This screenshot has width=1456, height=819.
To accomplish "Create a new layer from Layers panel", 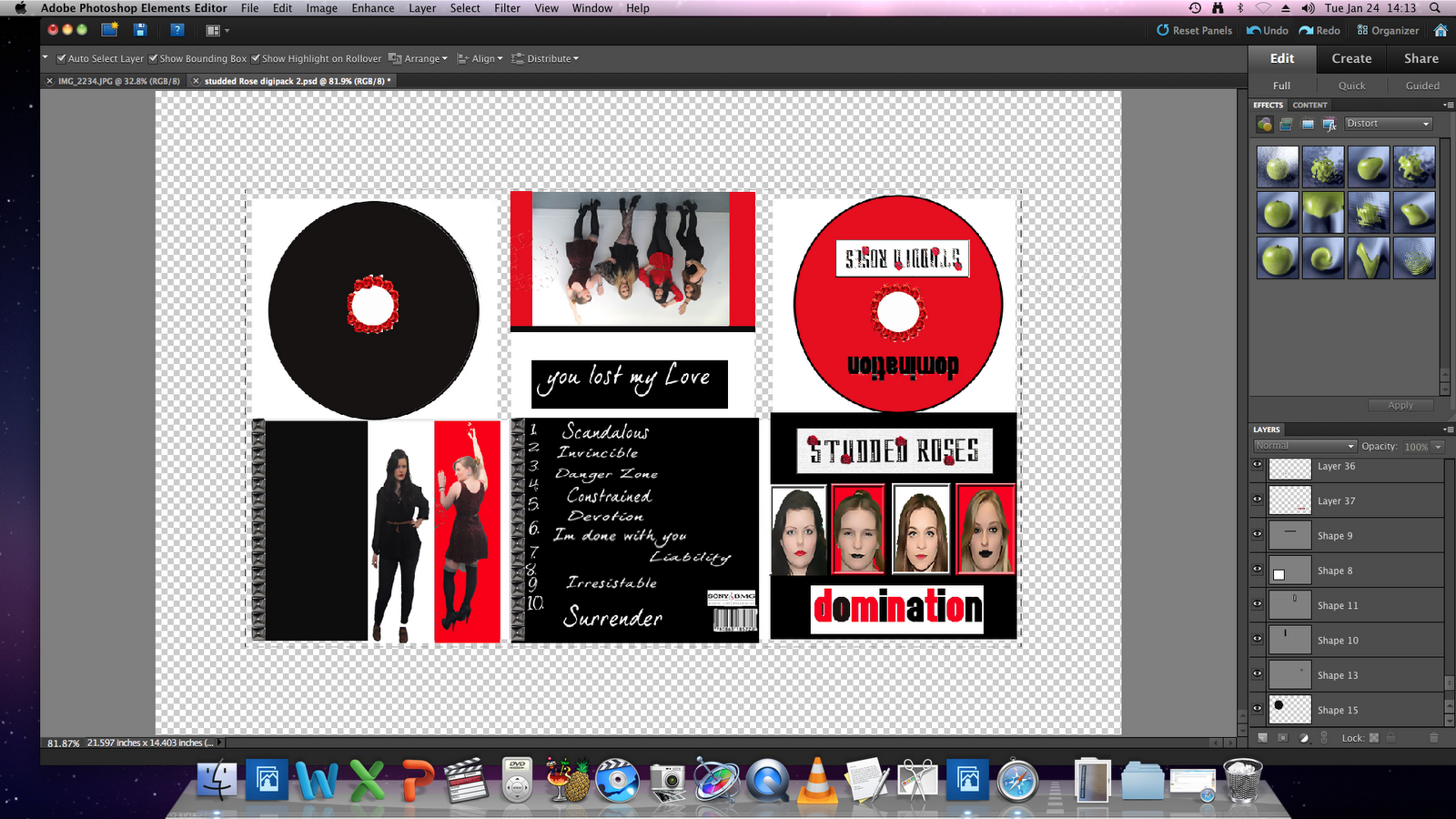I will [1262, 738].
